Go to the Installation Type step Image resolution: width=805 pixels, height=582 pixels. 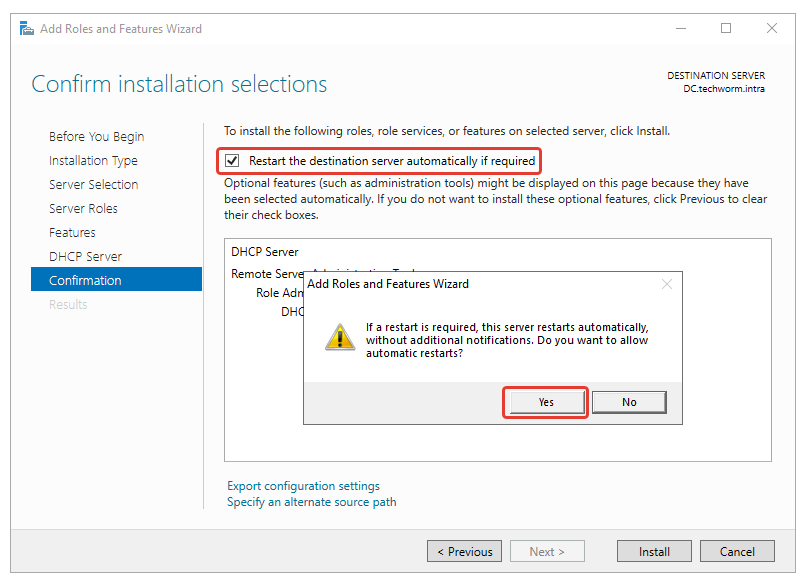[x=93, y=161]
